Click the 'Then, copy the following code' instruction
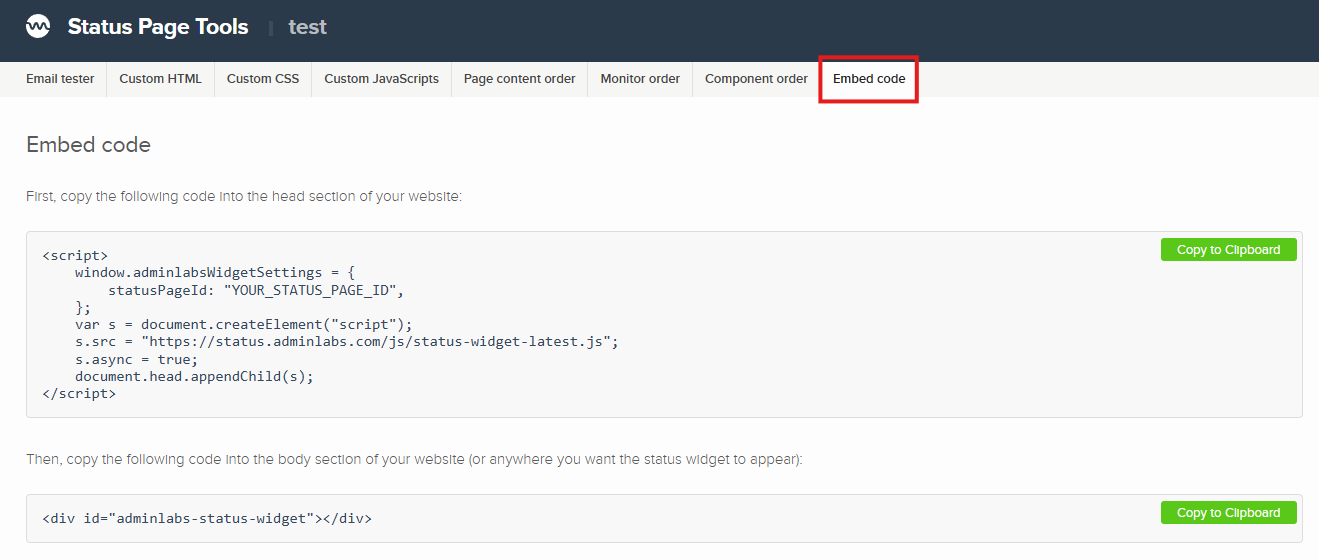1319x560 pixels. [414, 460]
